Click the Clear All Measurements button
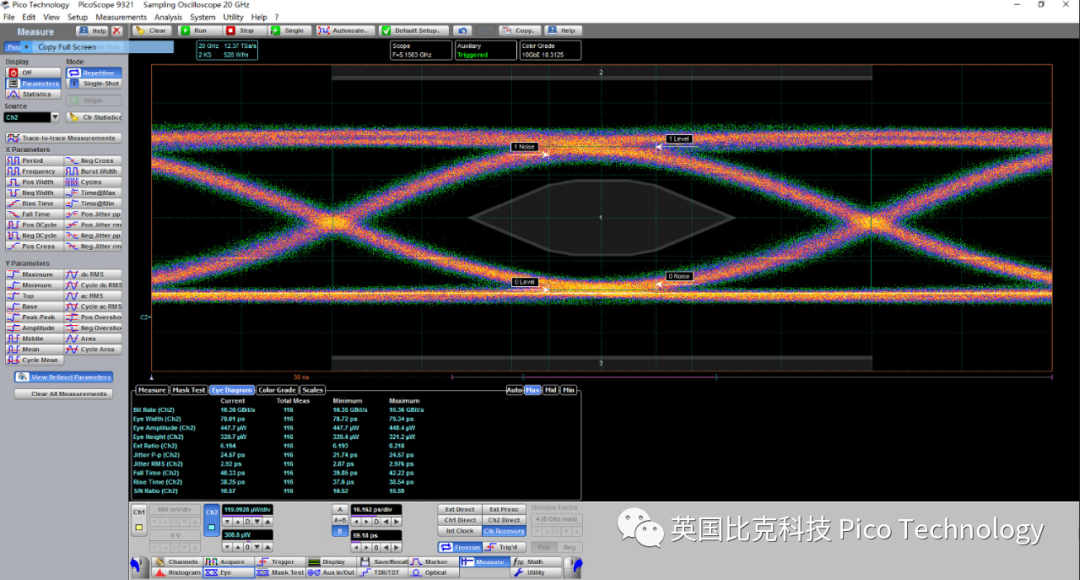The image size is (1080, 580). pyautogui.click(x=62, y=393)
